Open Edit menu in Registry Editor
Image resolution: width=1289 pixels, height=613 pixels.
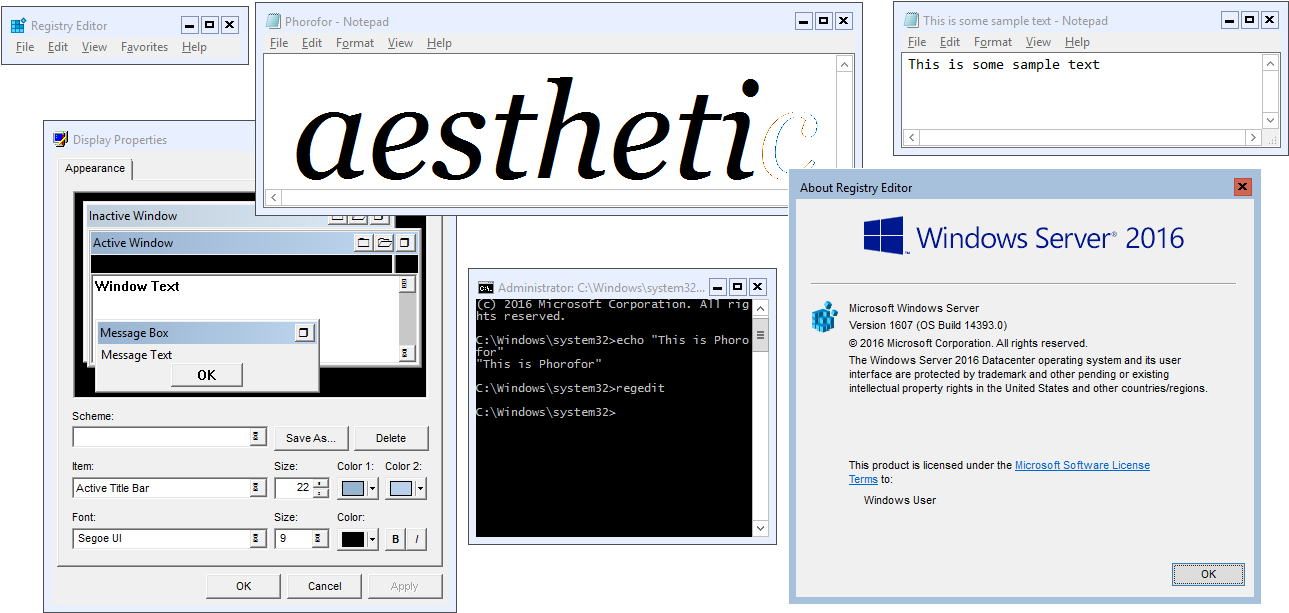point(58,47)
